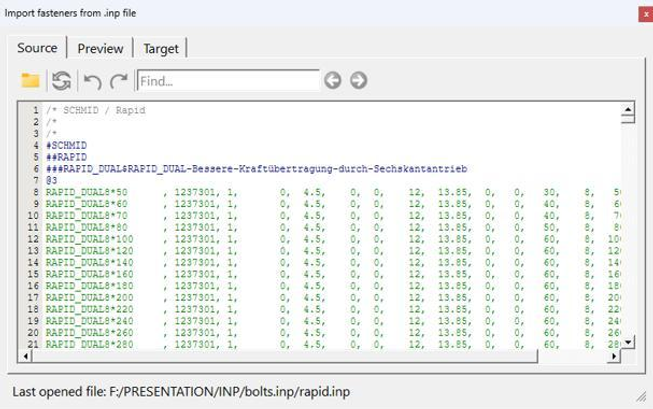The image size is (653, 409).
Task: Click on 'RAPID_DUAL8*160' entry
Action: coord(90,274)
